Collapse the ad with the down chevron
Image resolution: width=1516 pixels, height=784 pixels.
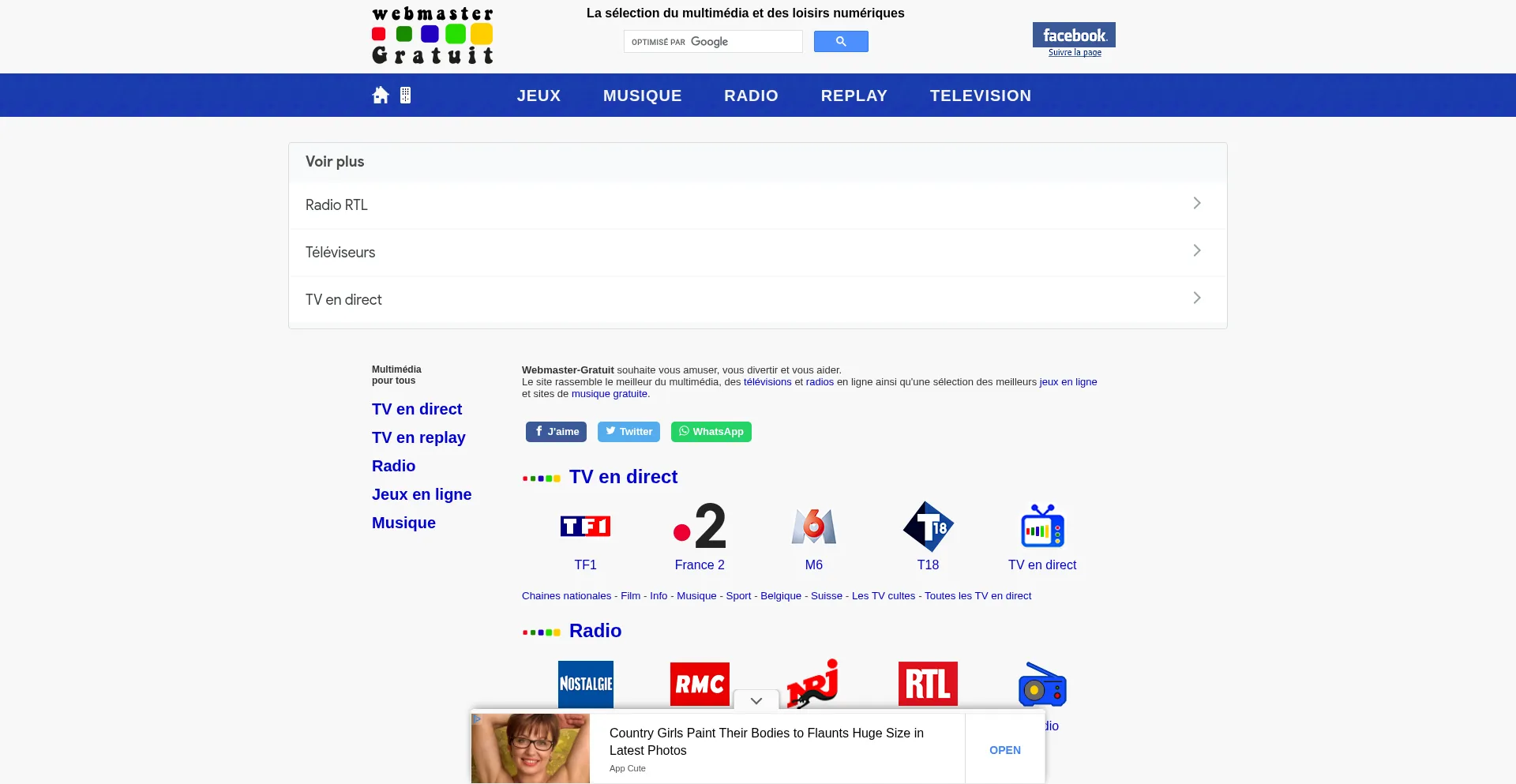tap(756, 700)
